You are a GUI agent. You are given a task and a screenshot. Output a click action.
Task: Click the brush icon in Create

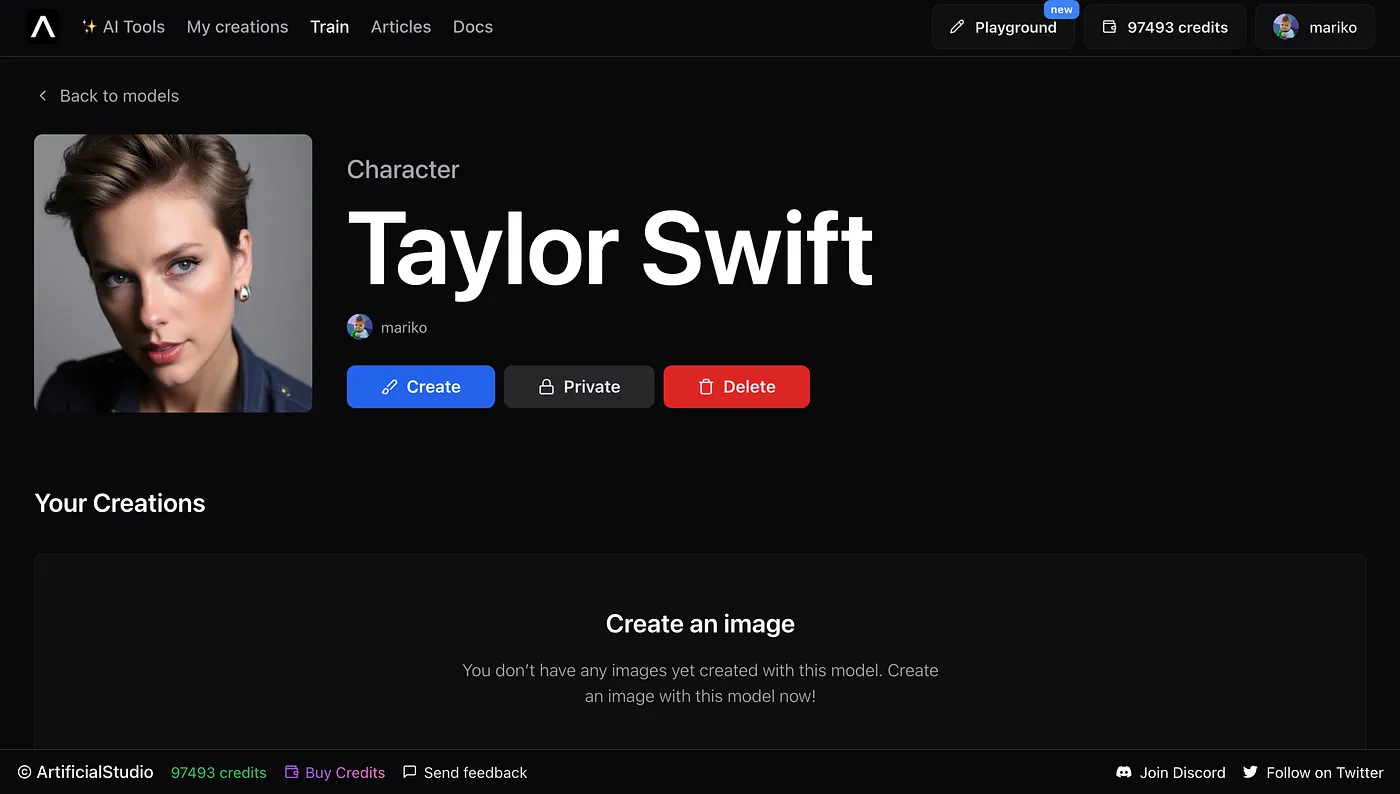[390, 387]
